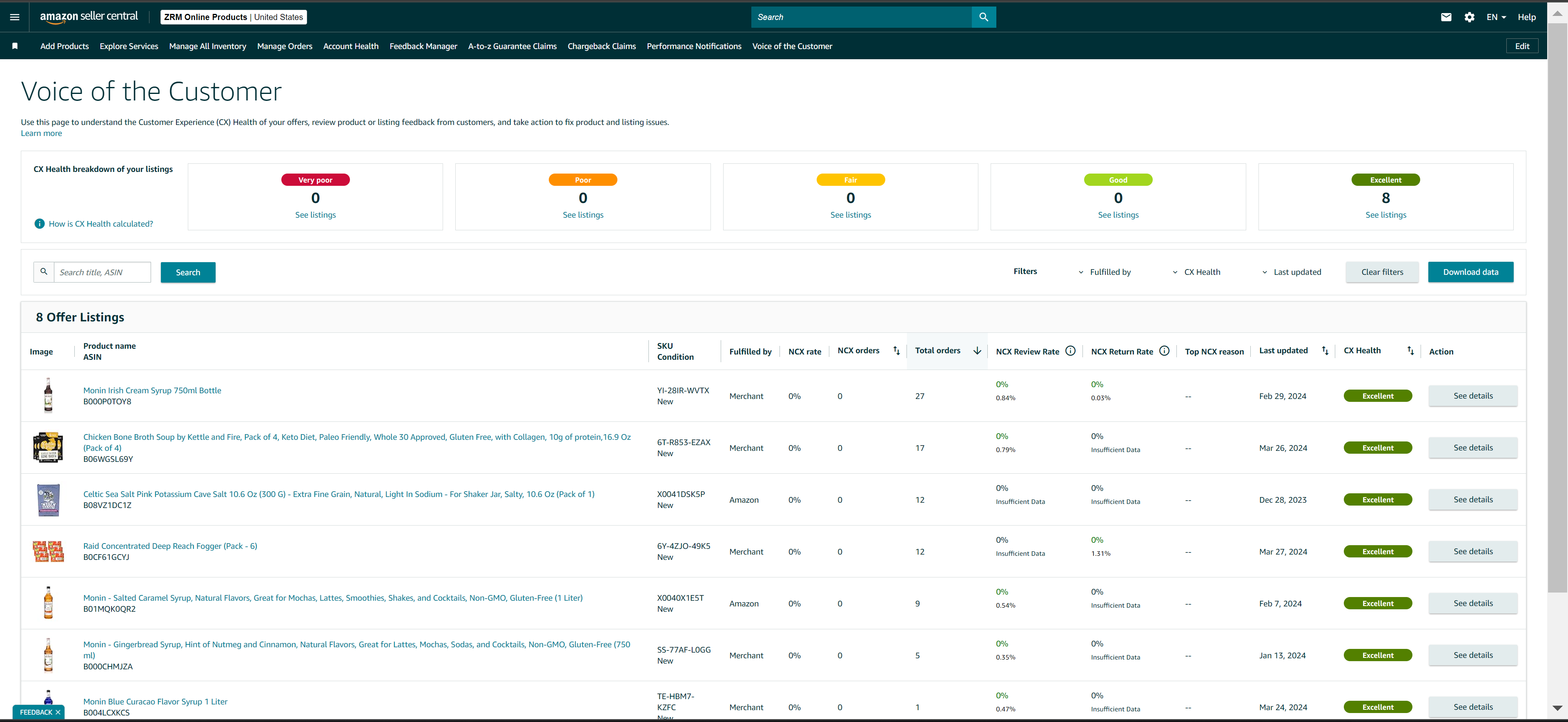See details for Monin Irish Cream Syrup

tap(1473, 396)
